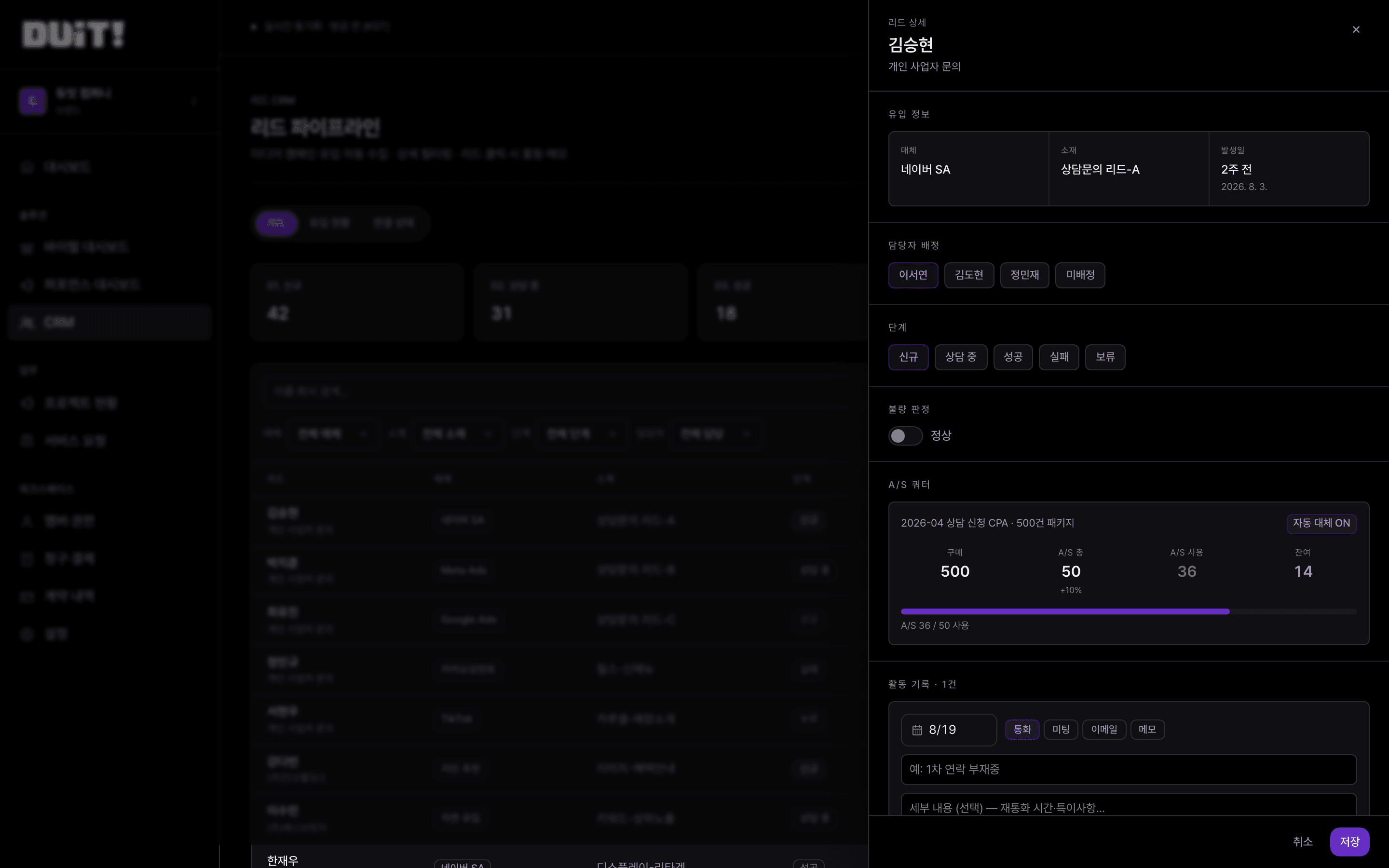
Task: Close the 리드 상세 panel
Action: pyautogui.click(x=1356, y=29)
